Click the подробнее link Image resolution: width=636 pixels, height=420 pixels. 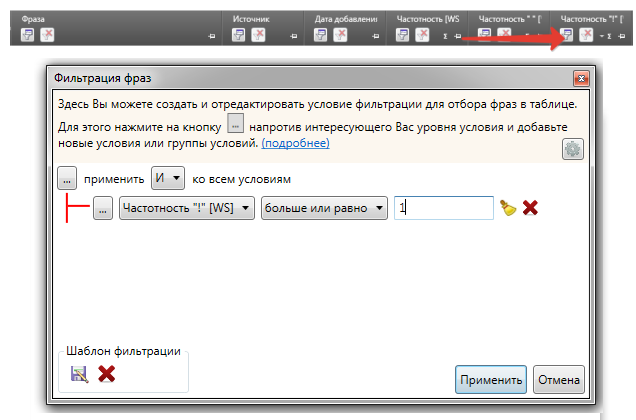pyautogui.click(x=296, y=144)
